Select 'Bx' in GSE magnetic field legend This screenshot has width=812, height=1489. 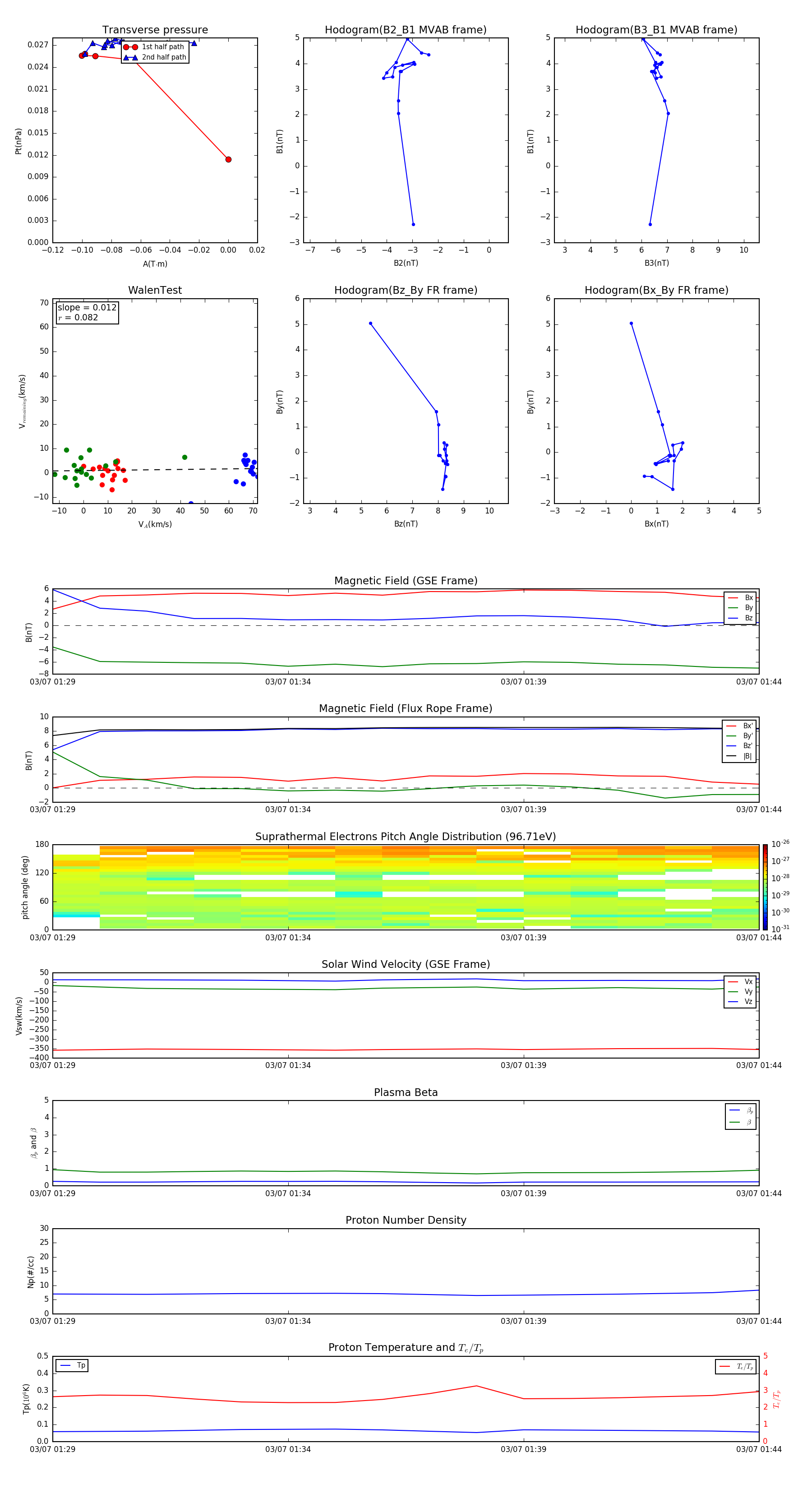pyautogui.click(x=741, y=598)
